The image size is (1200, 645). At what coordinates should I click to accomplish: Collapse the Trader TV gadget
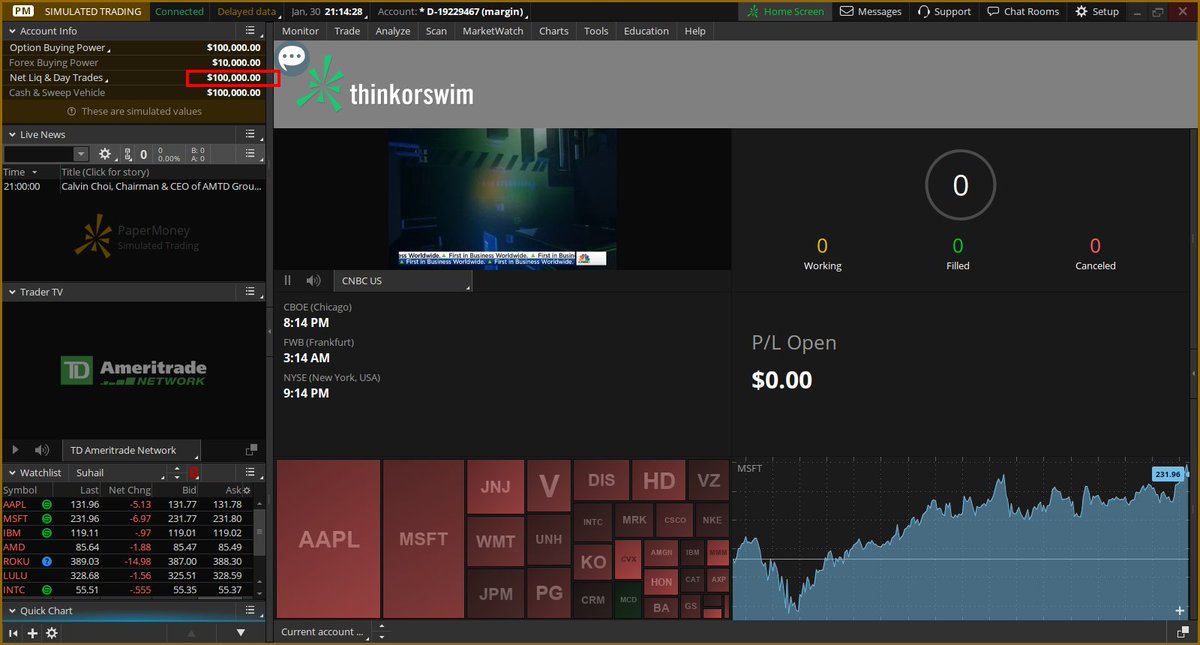click(10, 292)
